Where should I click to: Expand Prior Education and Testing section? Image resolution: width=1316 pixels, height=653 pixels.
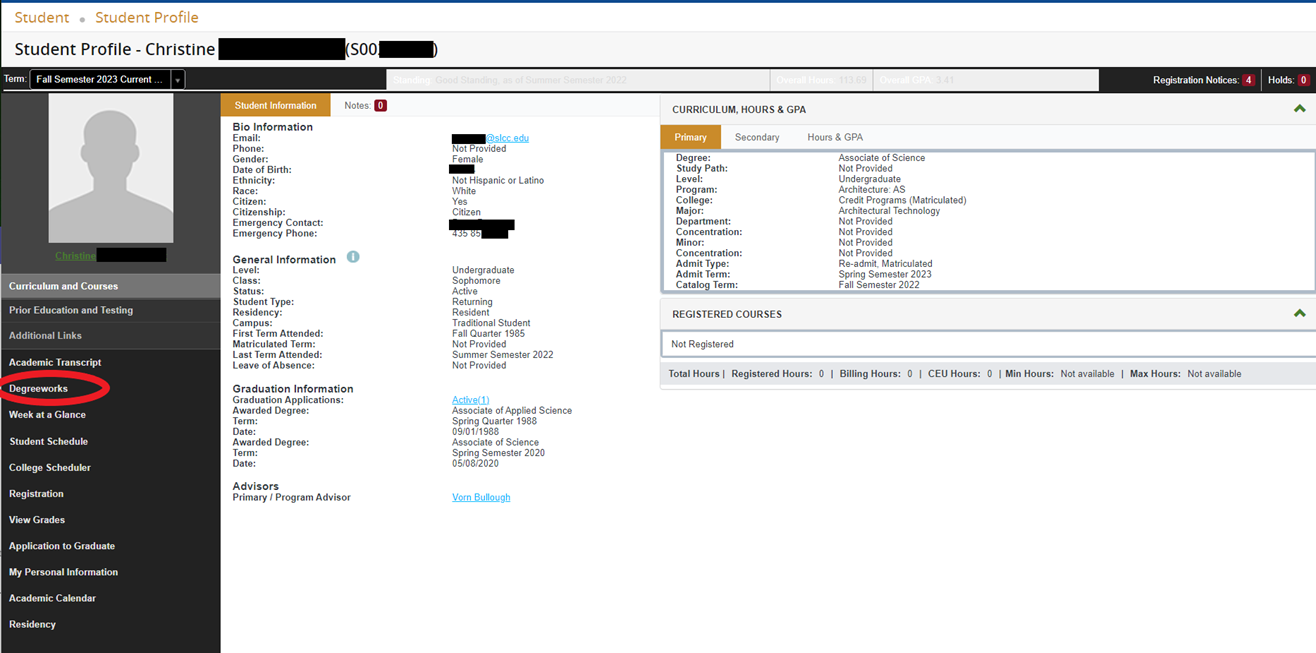tap(71, 310)
